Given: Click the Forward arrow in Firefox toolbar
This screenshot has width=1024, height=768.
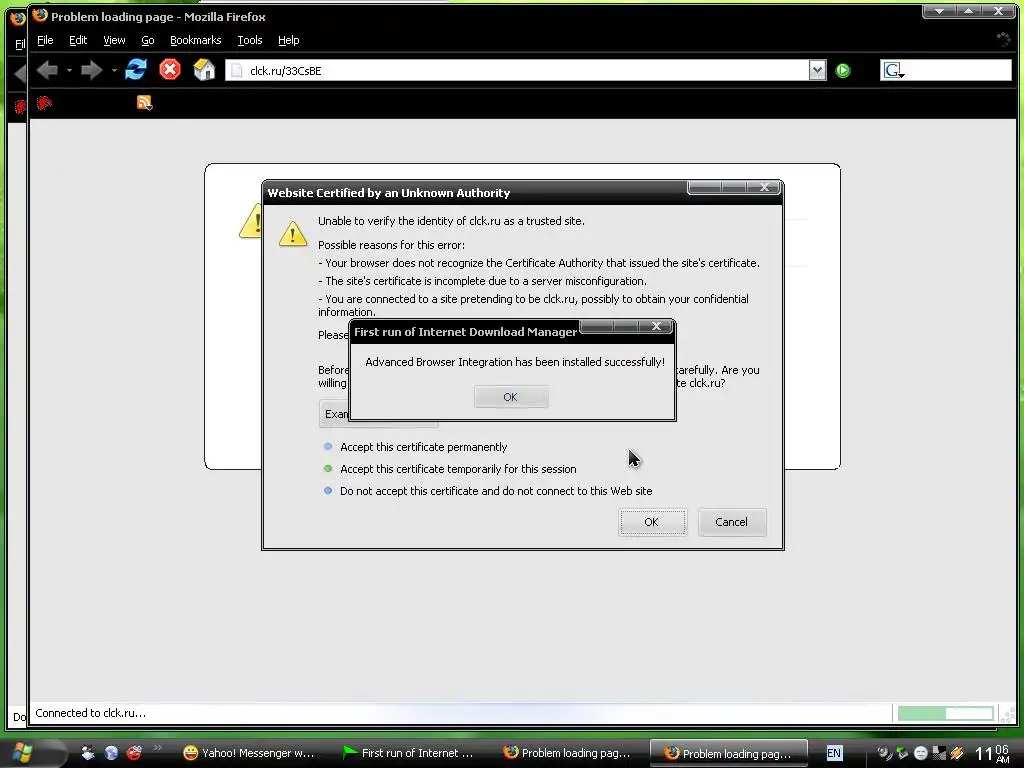Looking at the screenshot, I should click(91, 70).
